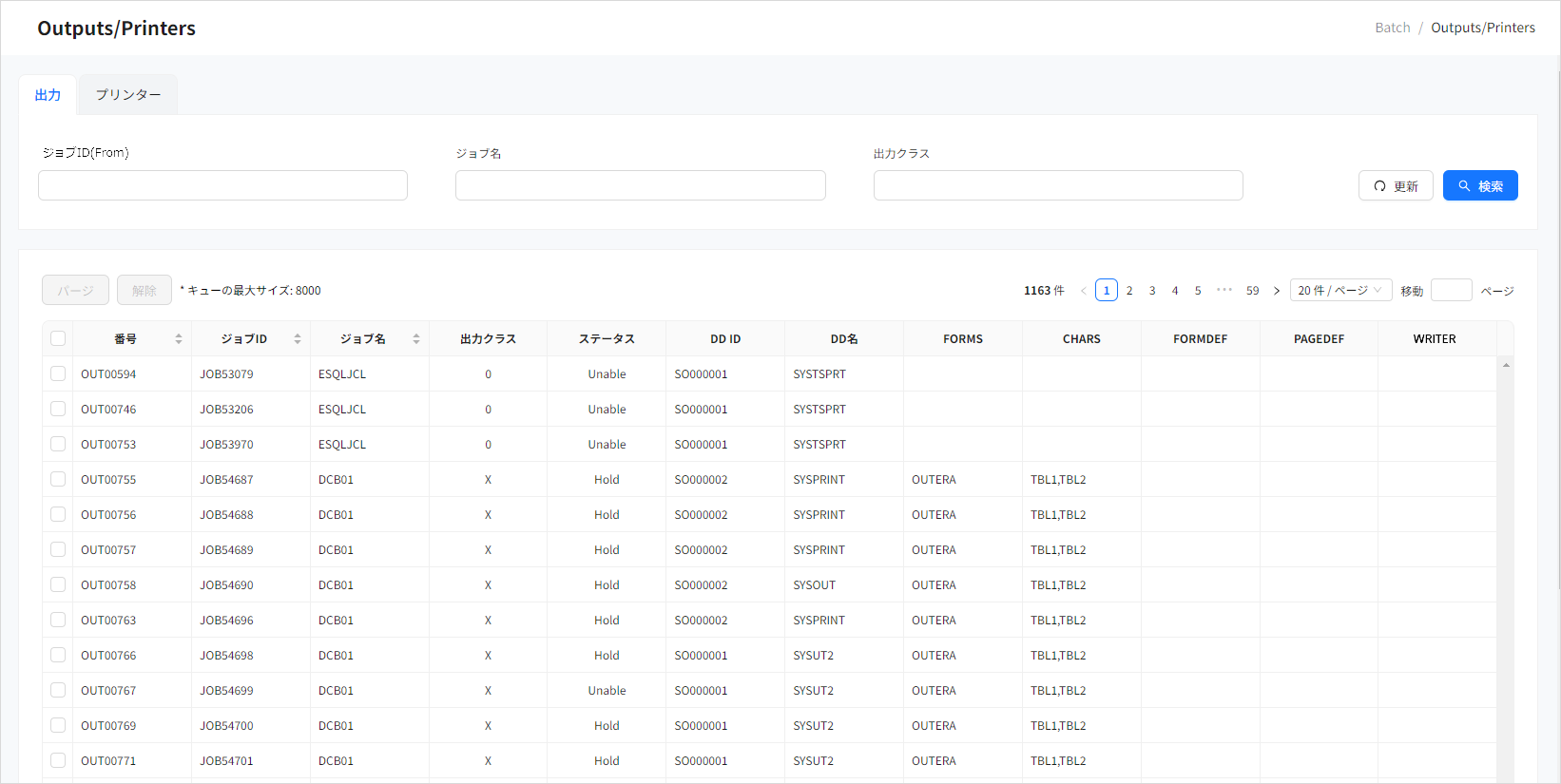
Task: Open the Batch breadcrumb link
Action: pos(1392,28)
